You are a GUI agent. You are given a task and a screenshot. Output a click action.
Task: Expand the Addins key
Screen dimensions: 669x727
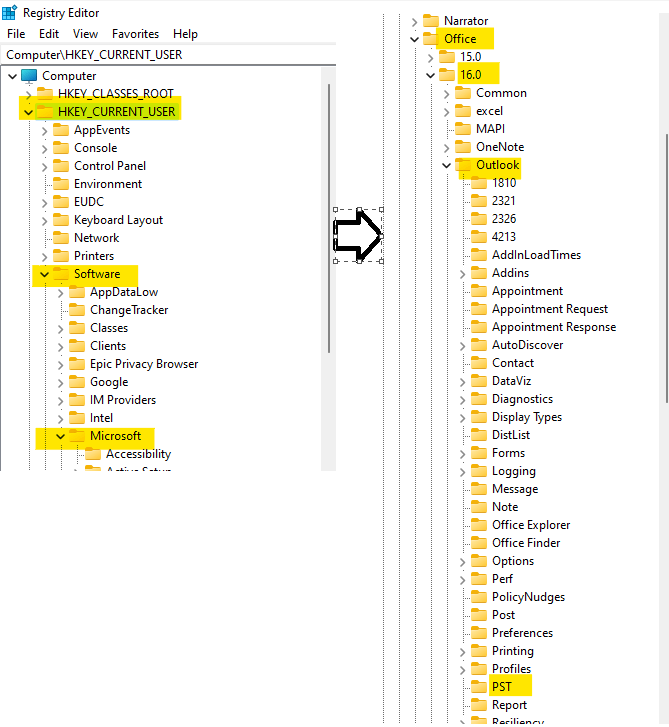coord(462,274)
